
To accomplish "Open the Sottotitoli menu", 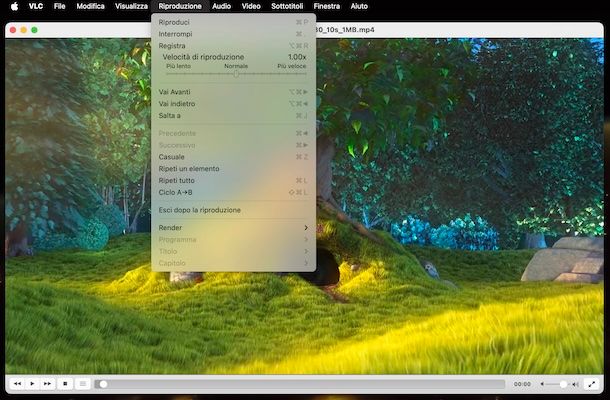I will 287,6.
